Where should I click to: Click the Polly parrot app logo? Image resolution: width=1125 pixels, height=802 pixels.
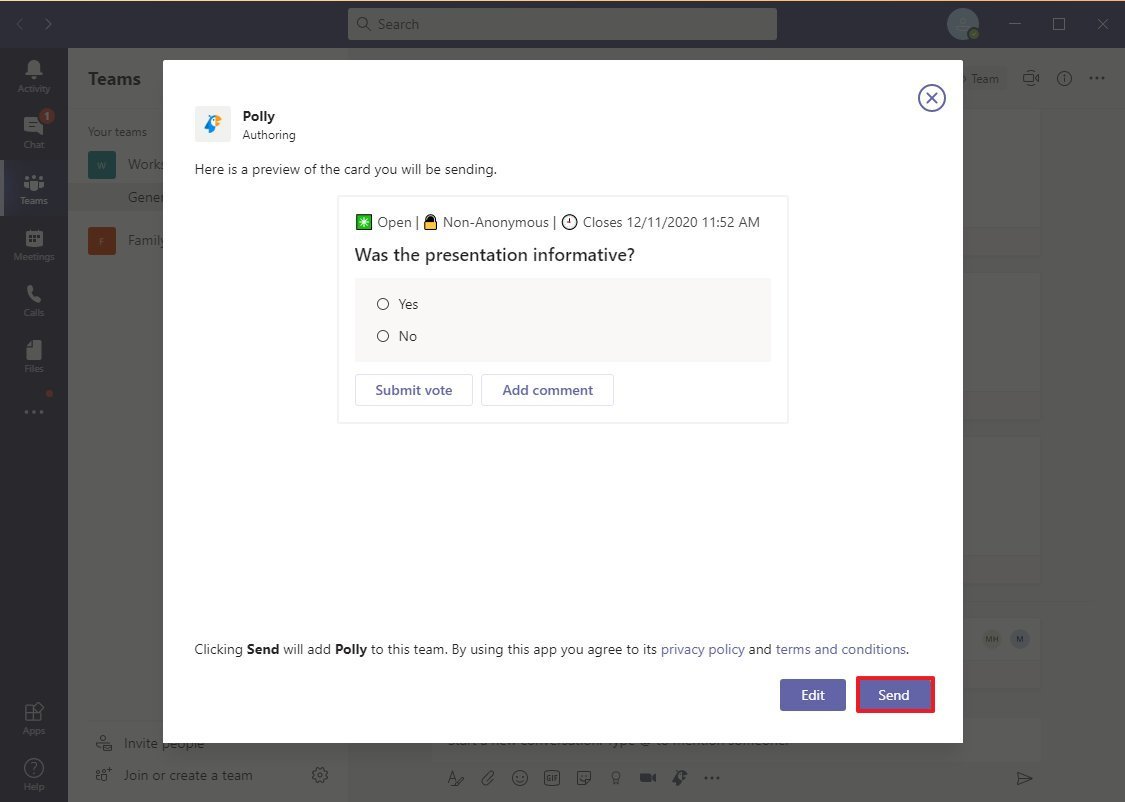212,124
